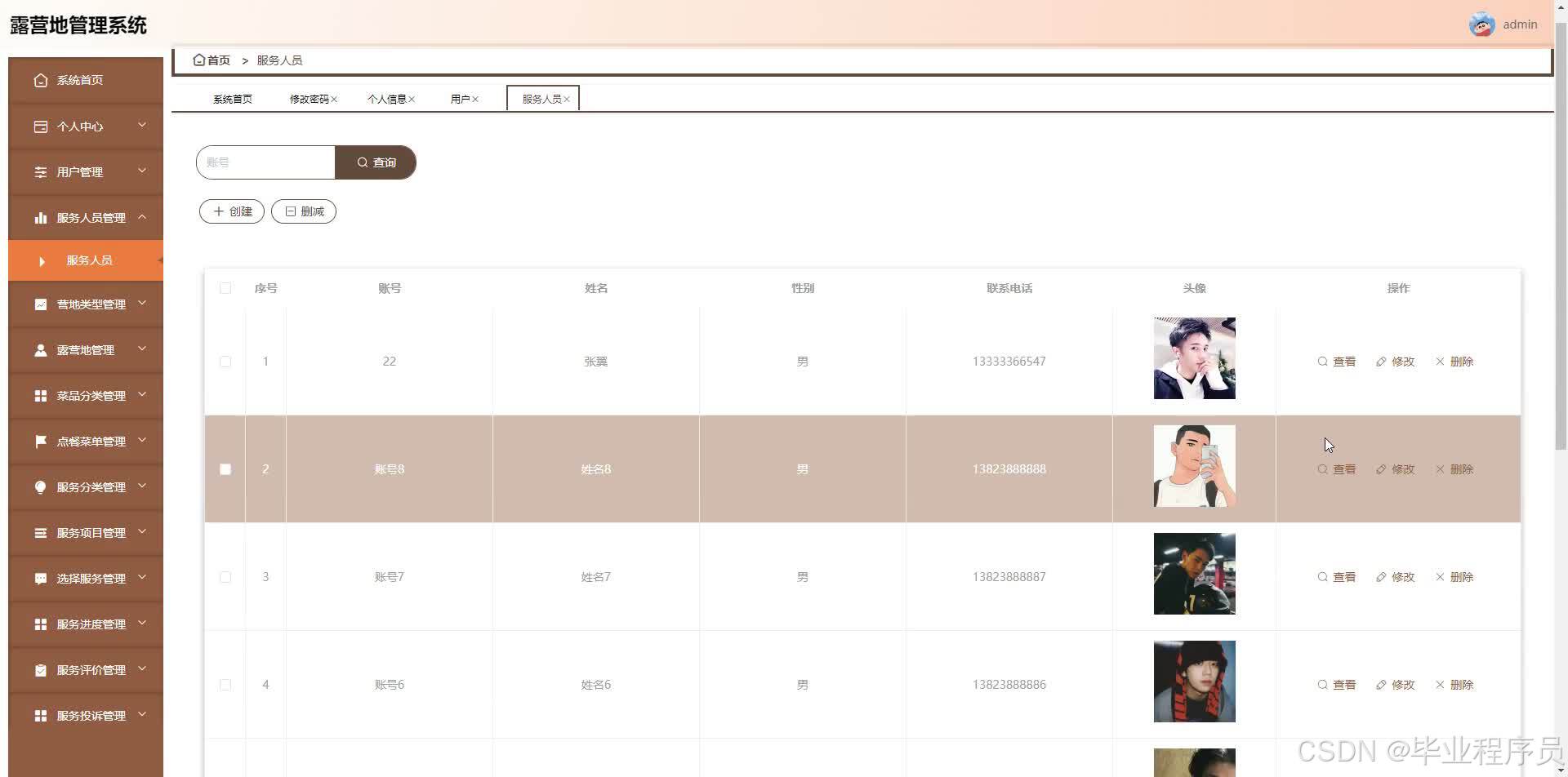The width and height of the screenshot is (1568, 777).
Task: Click the admin username label
Action: tap(1520, 24)
